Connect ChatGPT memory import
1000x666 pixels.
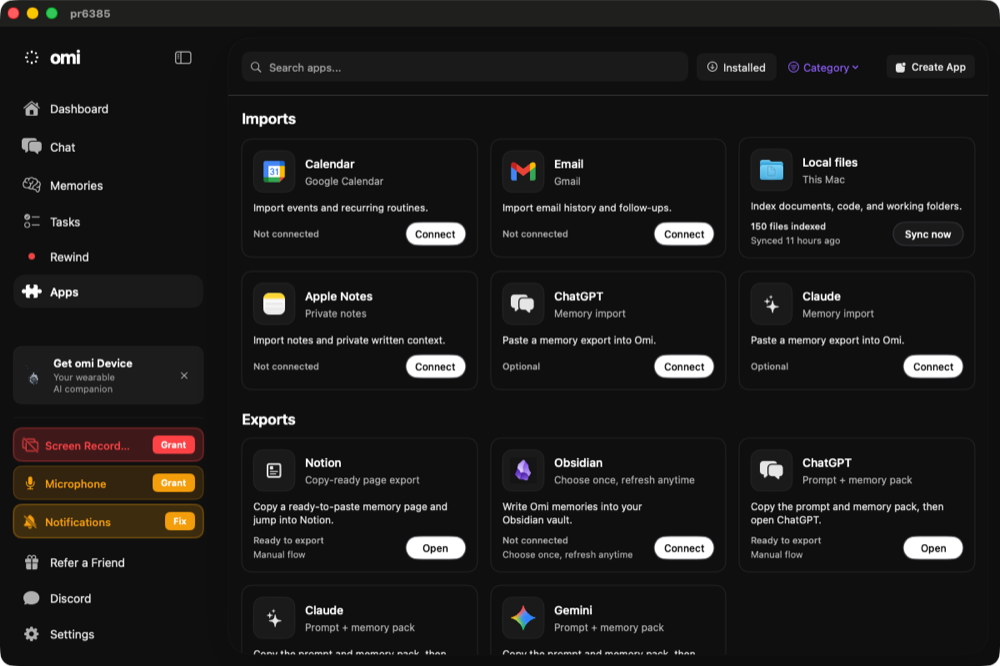(684, 367)
